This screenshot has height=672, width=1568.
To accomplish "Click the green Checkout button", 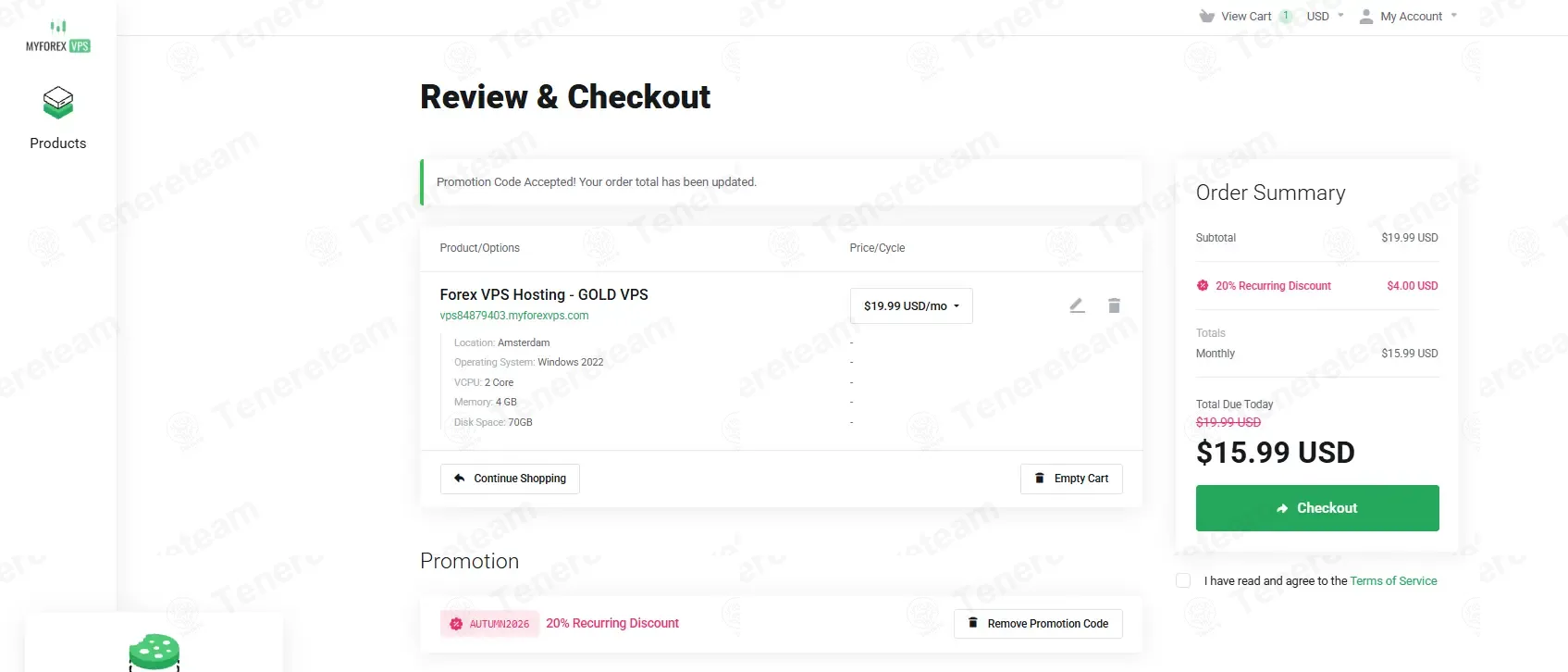I will pos(1317,508).
